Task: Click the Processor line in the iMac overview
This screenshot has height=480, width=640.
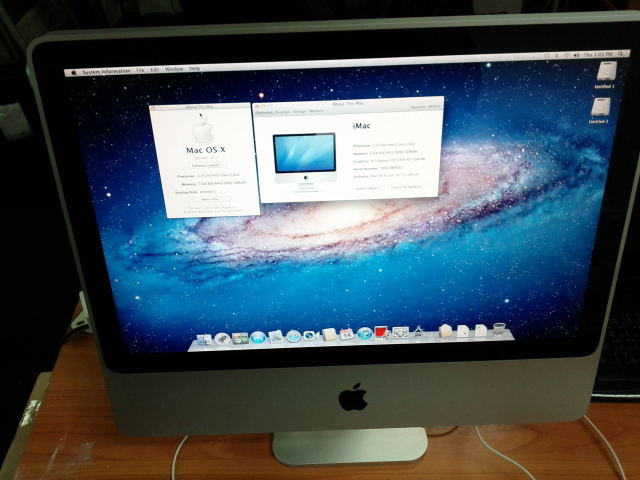Action: point(384,145)
